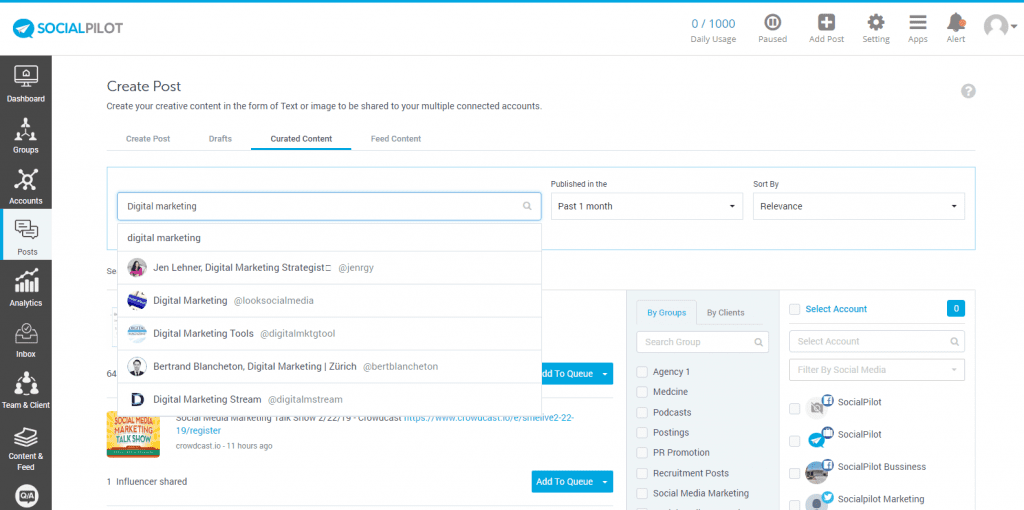Select the Curated Content tab
Image resolution: width=1024 pixels, height=510 pixels.
pyautogui.click(x=301, y=139)
